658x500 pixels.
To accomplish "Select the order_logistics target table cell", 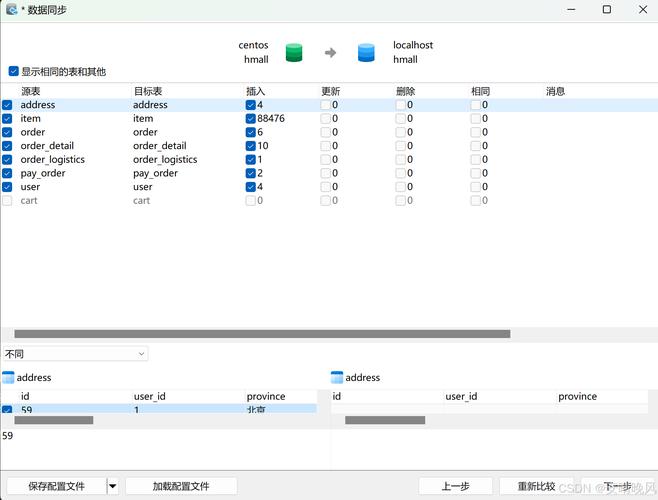I will coord(165,160).
